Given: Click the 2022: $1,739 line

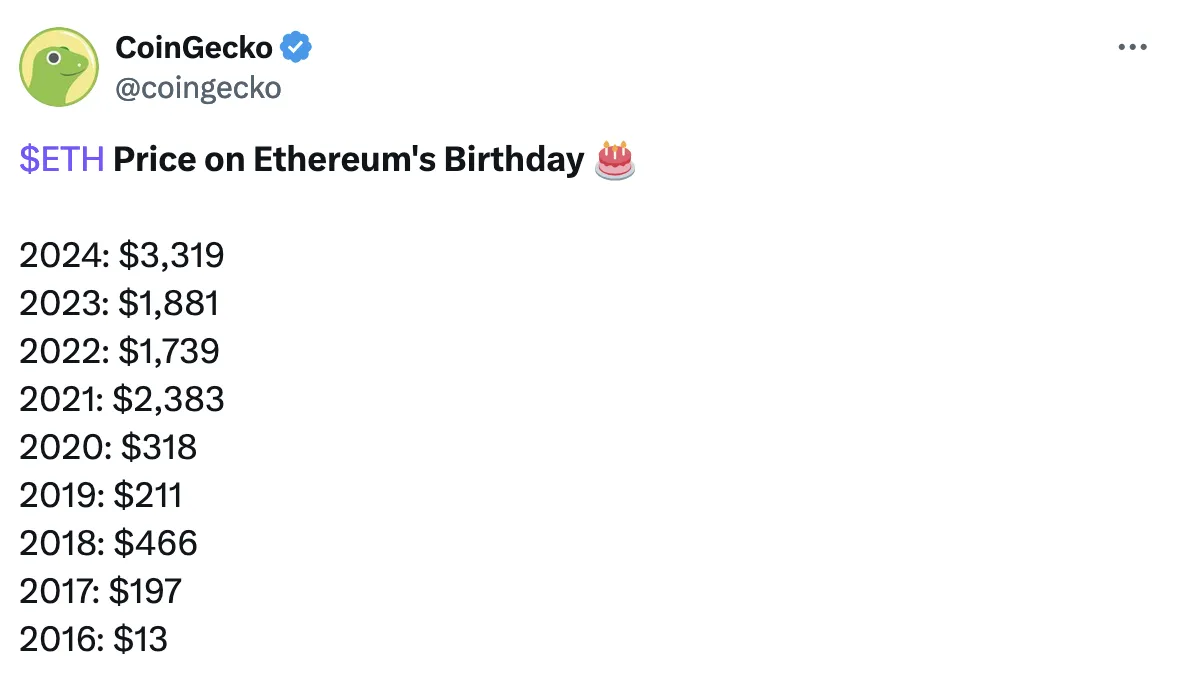Looking at the screenshot, I should pos(119,351).
